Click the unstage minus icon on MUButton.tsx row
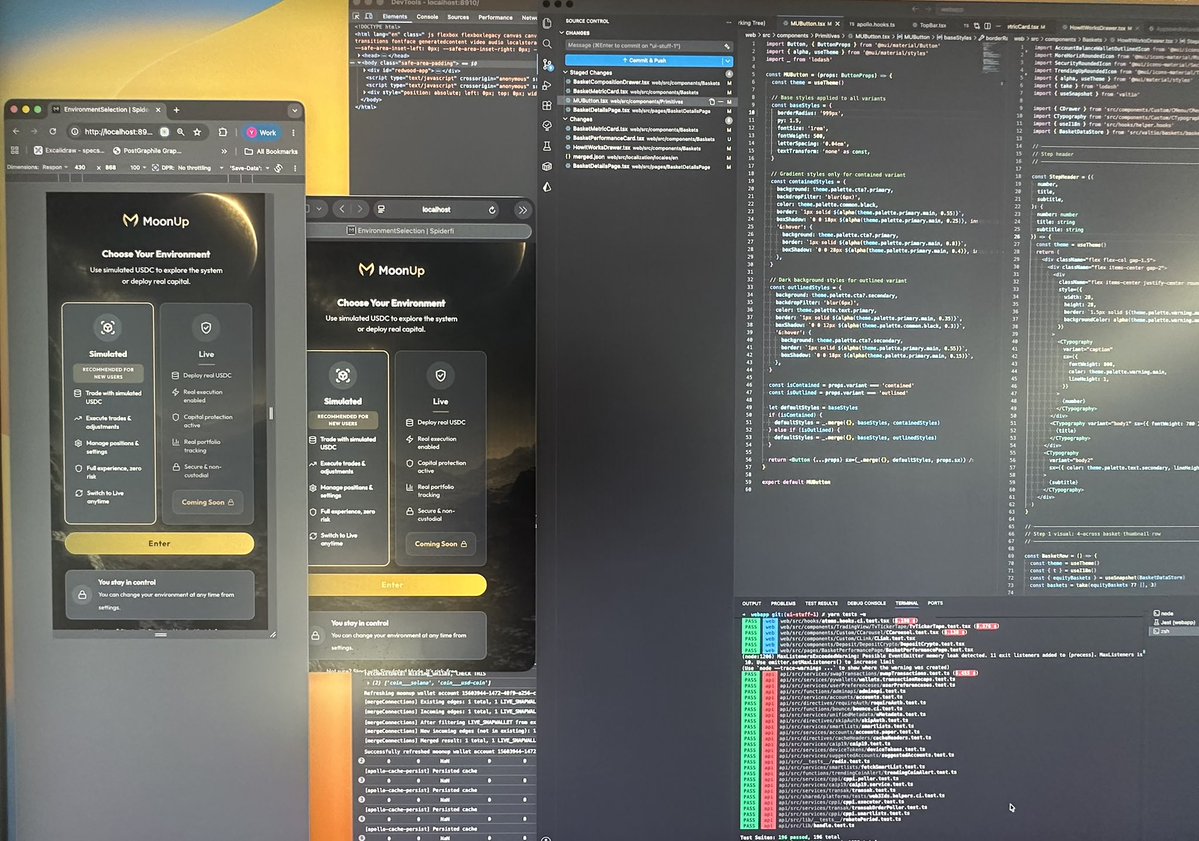The width and height of the screenshot is (1199, 841). pyautogui.click(x=720, y=101)
